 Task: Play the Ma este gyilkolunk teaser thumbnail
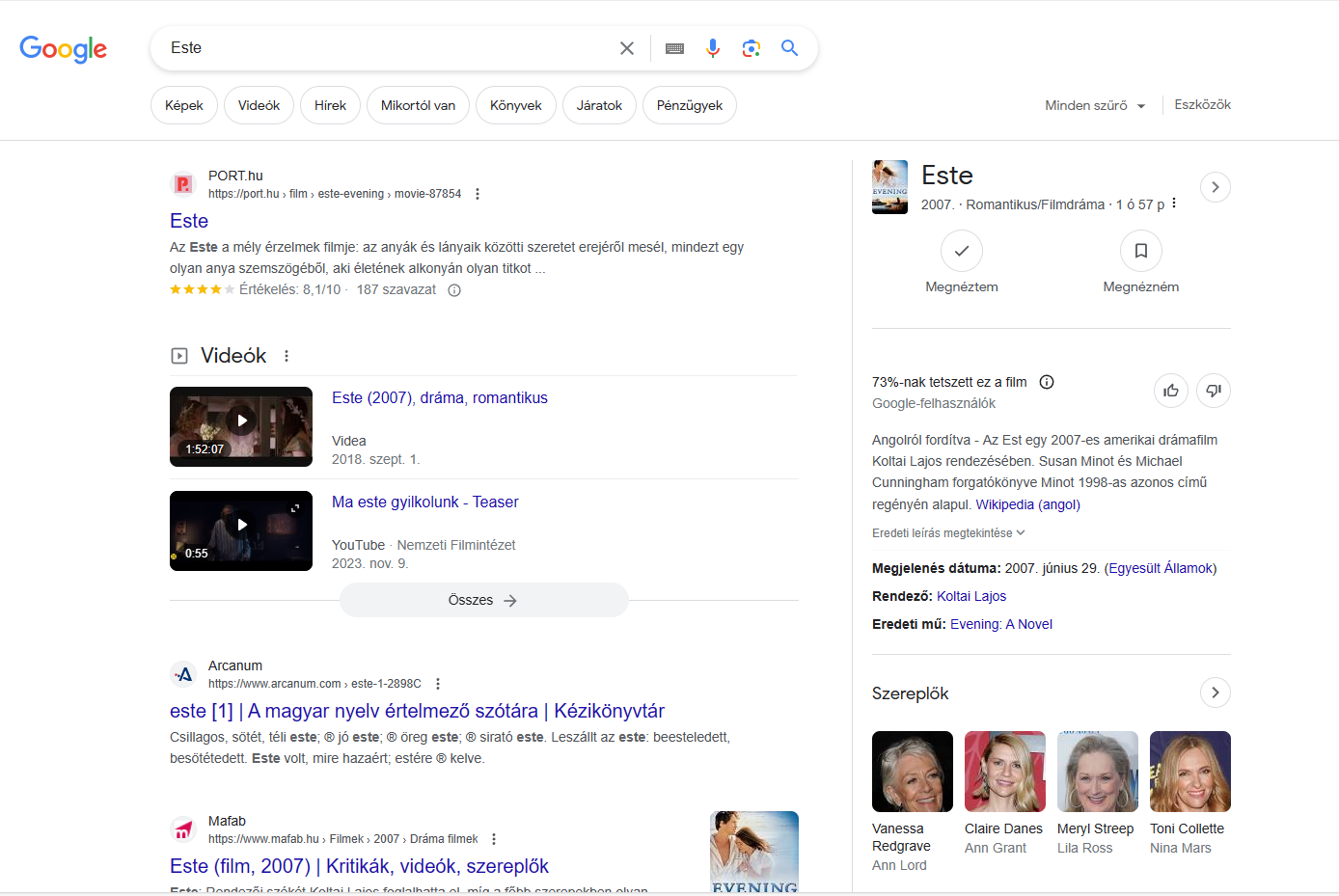pyautogui.click(x=241, y=530)
